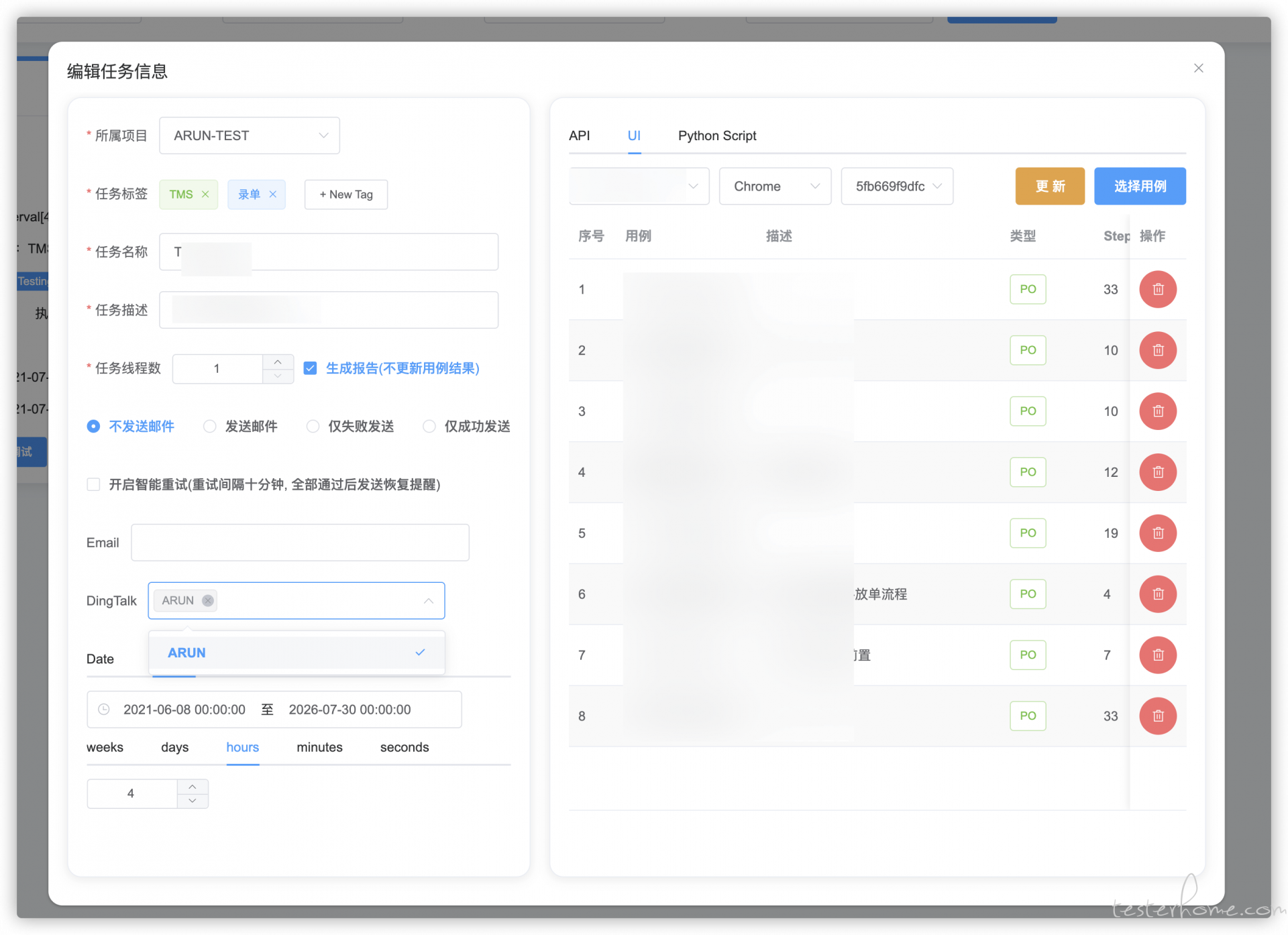Screen dimensions: 1288x935
Task: Click the Step value 19 in row 5
Action: coord(1111,533)
